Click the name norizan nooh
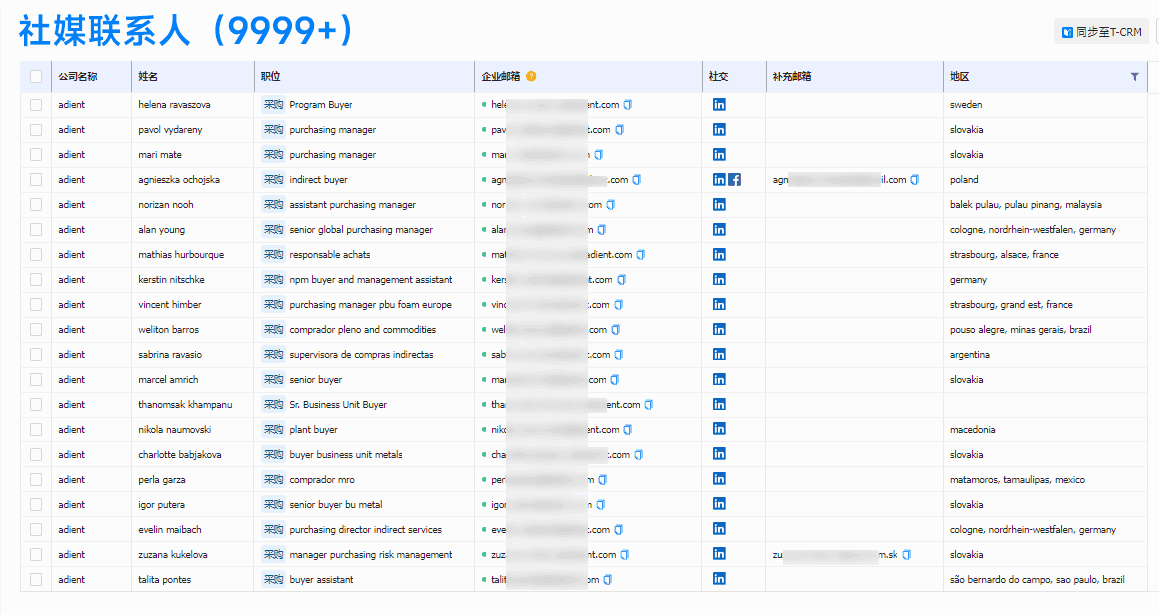The width and height of the screenshot is (1159, 615). [x=166, y=205]
